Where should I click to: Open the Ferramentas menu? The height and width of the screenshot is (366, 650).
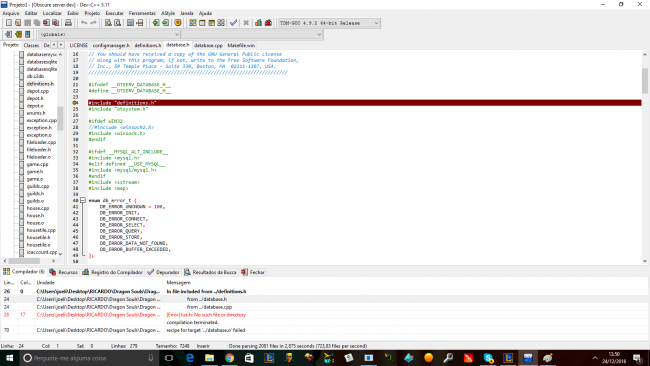click(x=142, y=13)
